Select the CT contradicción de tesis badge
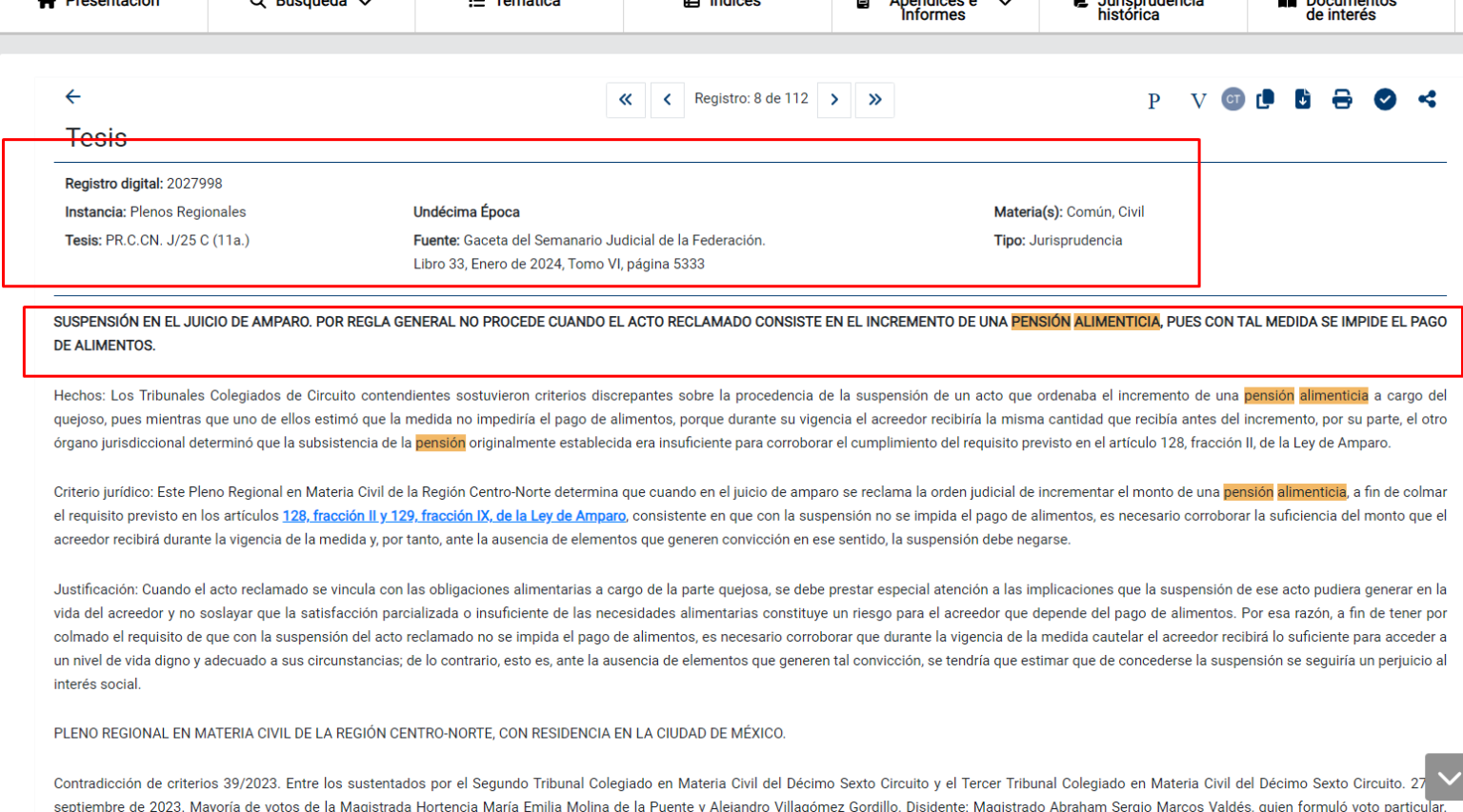Viewport: 1463px width, 812px height. [1233, 100]
